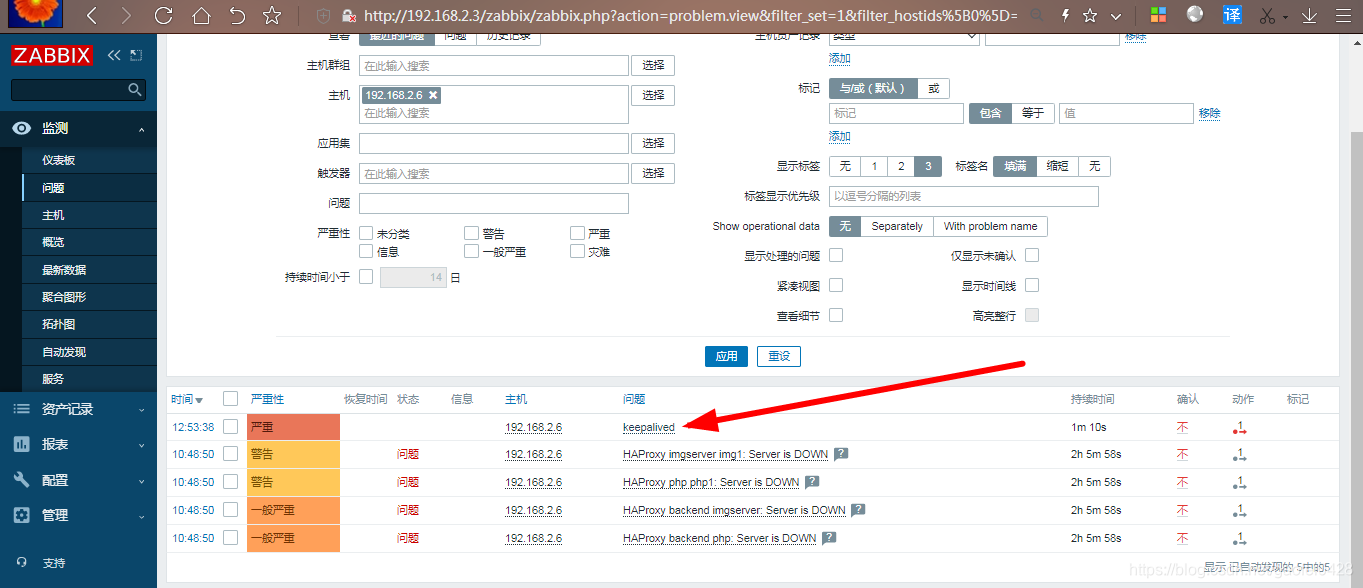The height and width of the screenshot is (588, 1363).
Task: Go to the browser home page icon
Action: [x=201, y=16]
